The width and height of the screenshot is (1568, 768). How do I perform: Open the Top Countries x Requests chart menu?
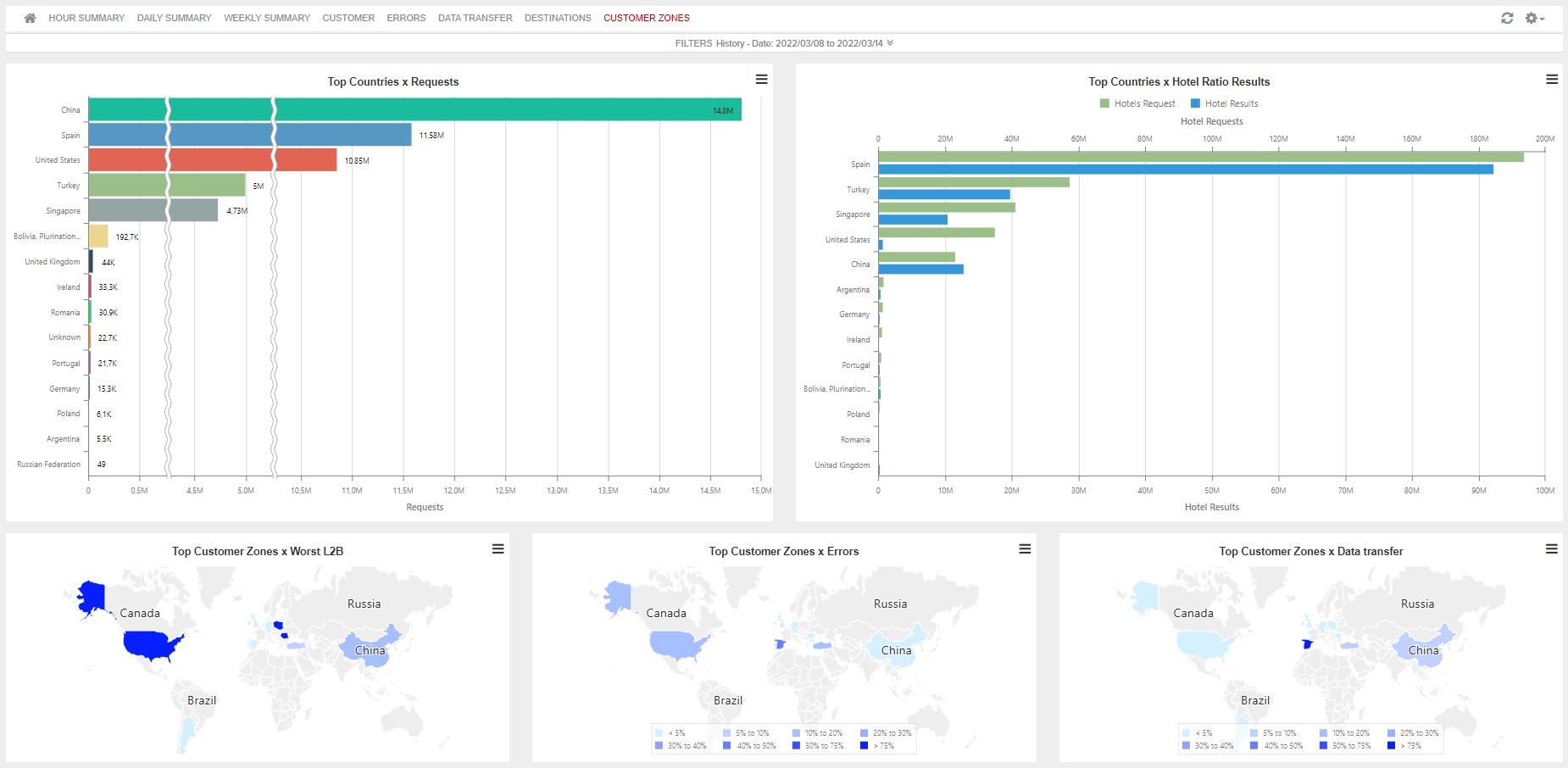(x=761, y=79)
